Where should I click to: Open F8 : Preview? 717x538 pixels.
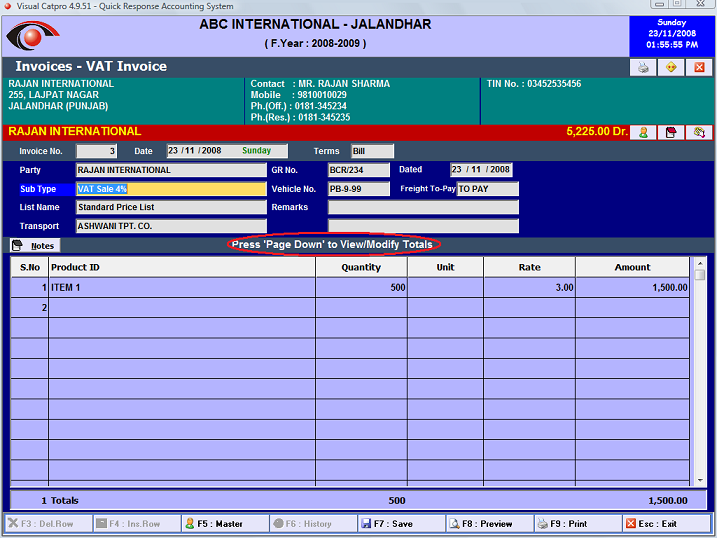490,524
